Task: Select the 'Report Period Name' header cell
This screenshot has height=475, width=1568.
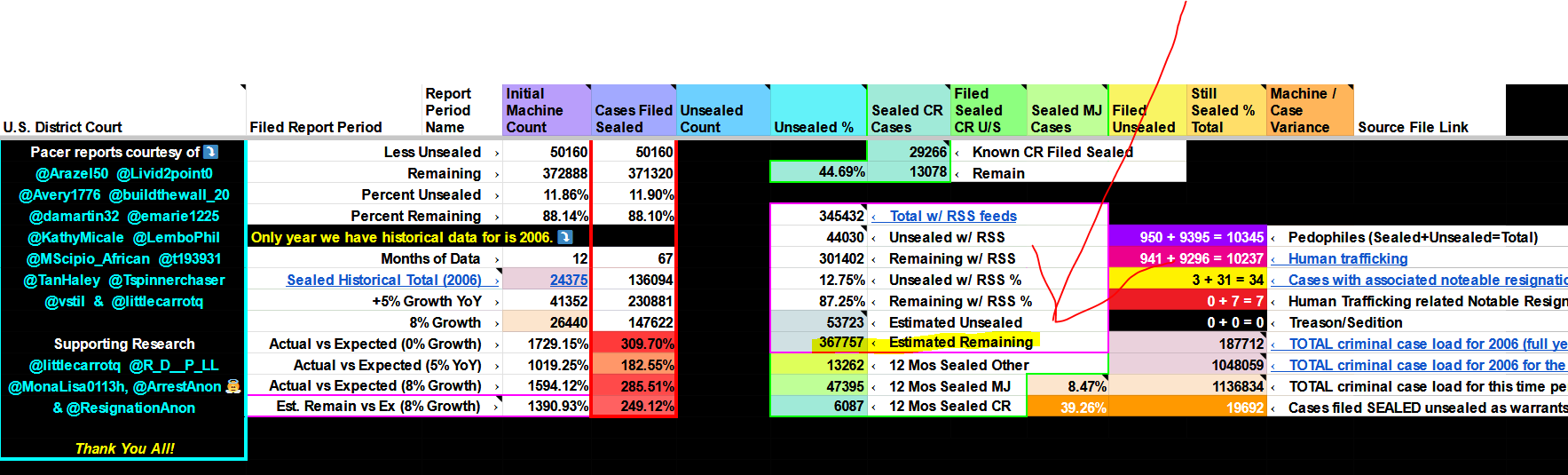Action: point(462,110)
